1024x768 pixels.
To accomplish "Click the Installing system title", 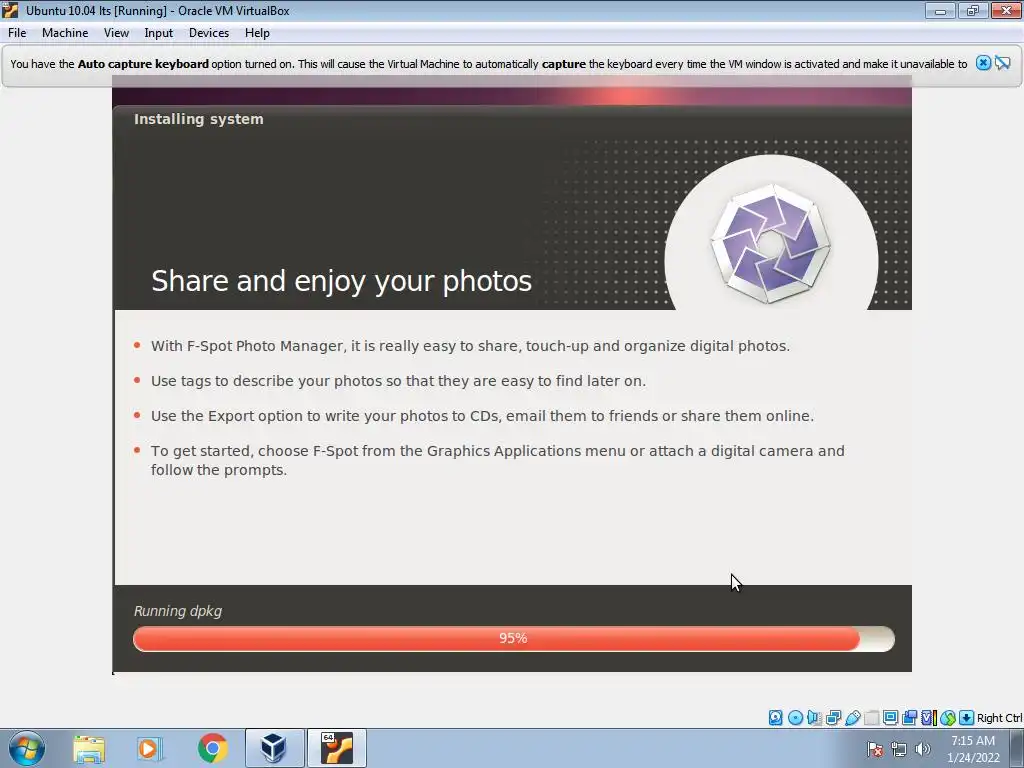I will click(199, 119).
